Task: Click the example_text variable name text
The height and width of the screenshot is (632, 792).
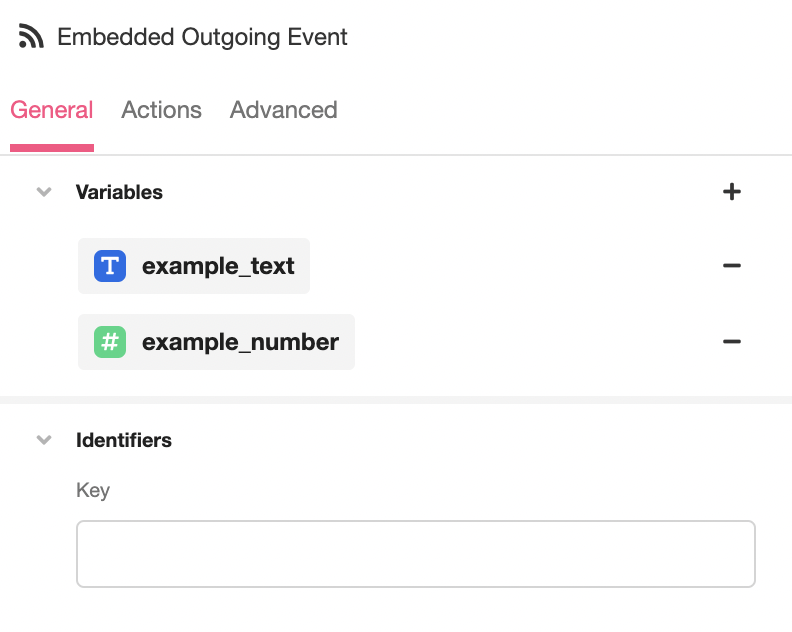Action: point(218,266)
